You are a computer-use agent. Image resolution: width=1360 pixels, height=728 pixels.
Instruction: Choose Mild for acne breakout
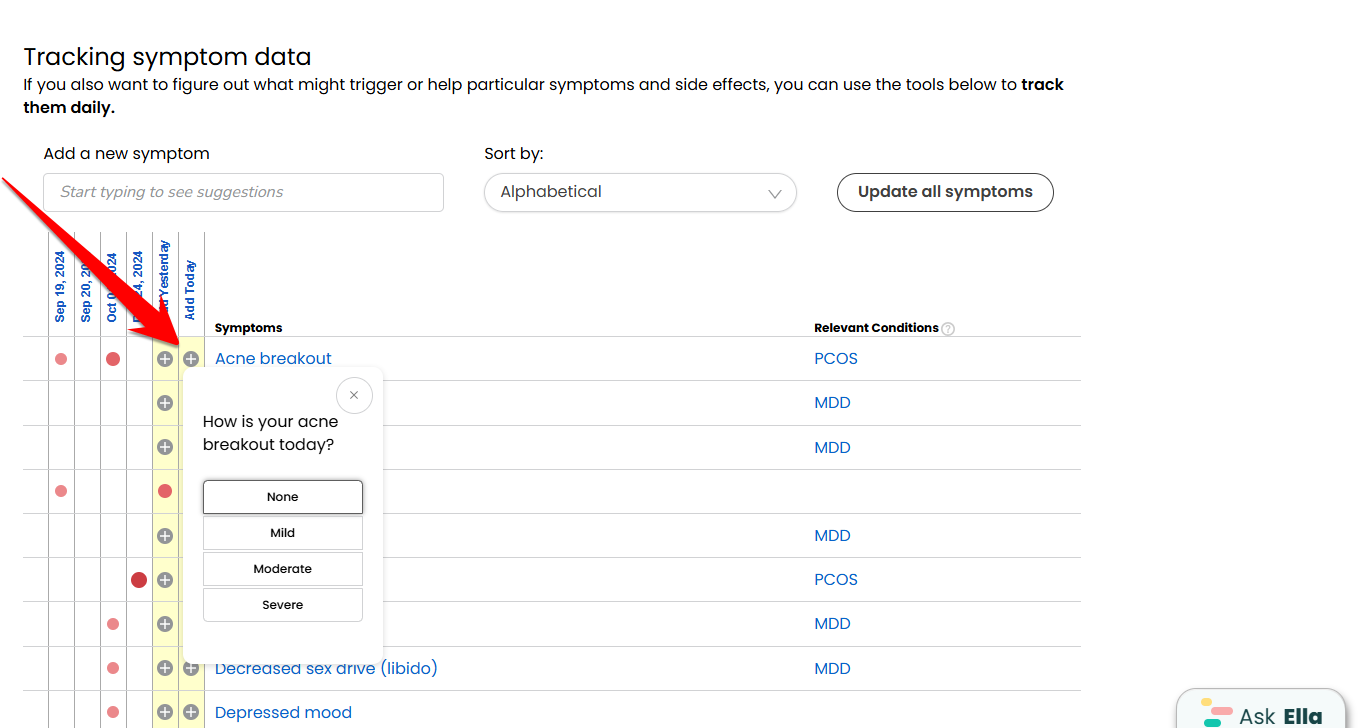[x=283, y=533]
